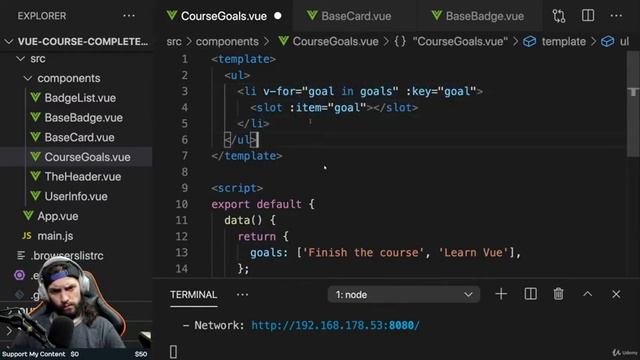The image size is (640, 360).
Task: Open editor more actions ellipsis menu
Action: point(616,16)
